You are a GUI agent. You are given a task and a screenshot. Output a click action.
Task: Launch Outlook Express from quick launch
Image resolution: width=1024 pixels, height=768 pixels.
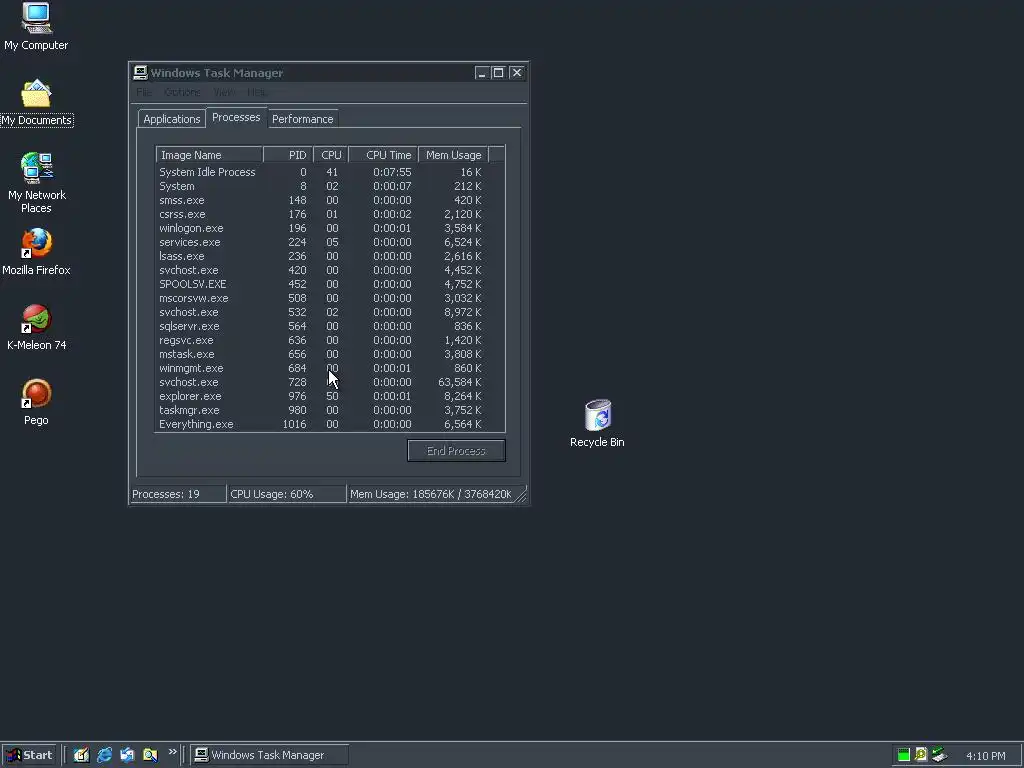coord(127,755)
